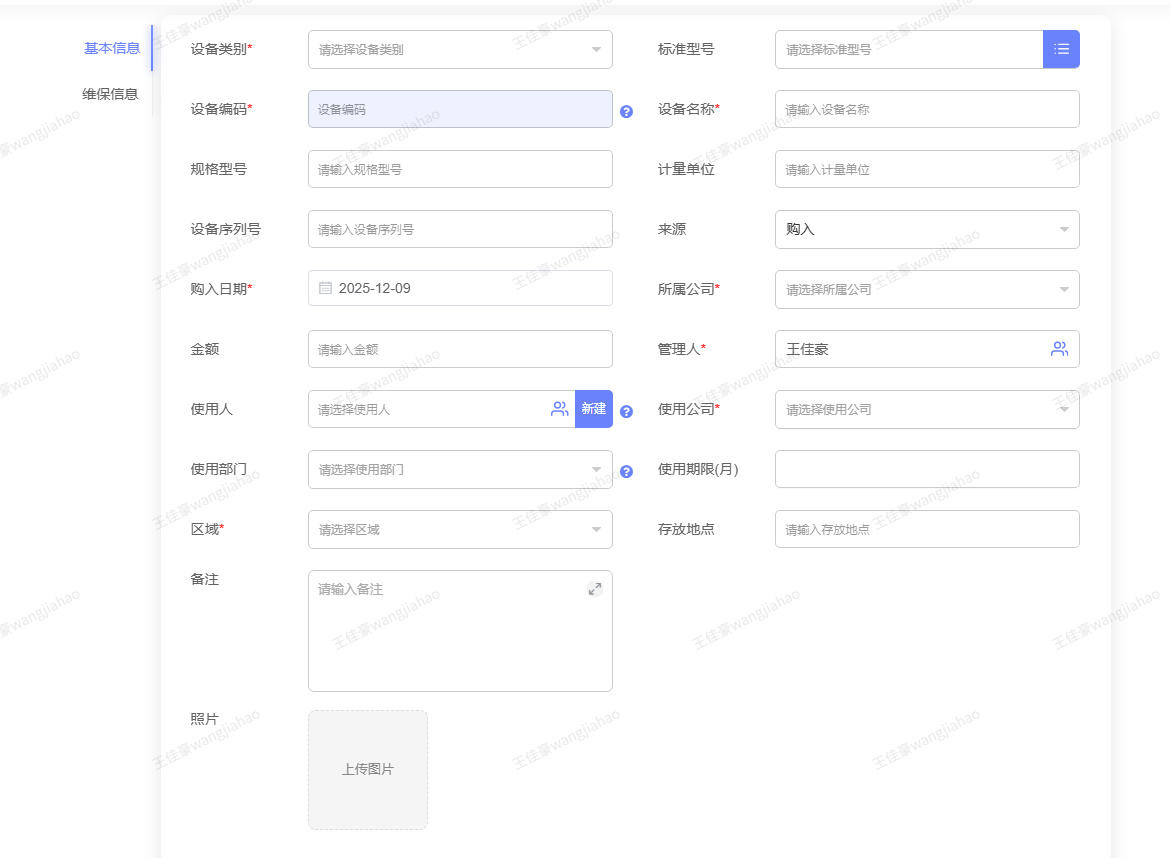Click the 设备名称 input field
Screen dimensions: 1171x858
926,109
